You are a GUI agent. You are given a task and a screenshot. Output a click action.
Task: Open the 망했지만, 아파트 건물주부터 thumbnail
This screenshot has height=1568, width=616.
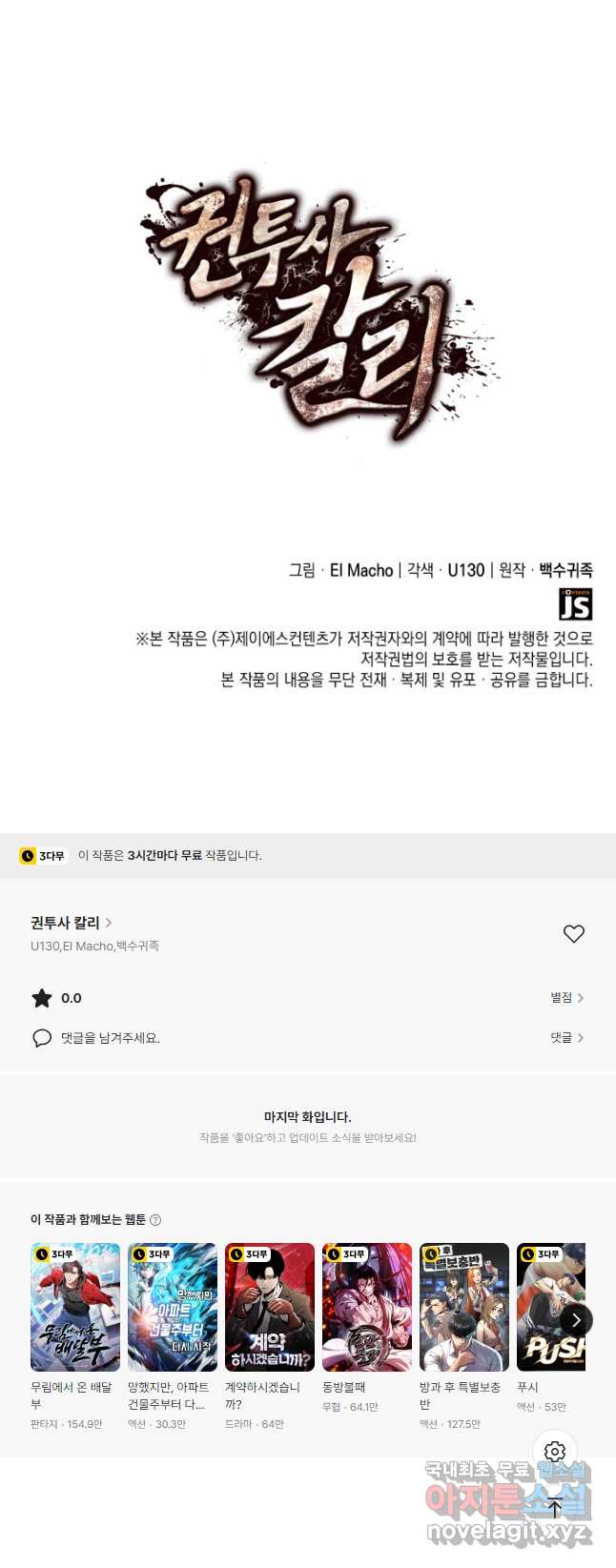(x=173, y=1307)
